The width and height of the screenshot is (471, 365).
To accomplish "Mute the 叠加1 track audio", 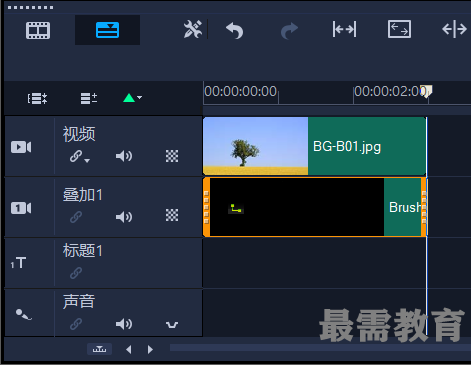I will 124,217.
